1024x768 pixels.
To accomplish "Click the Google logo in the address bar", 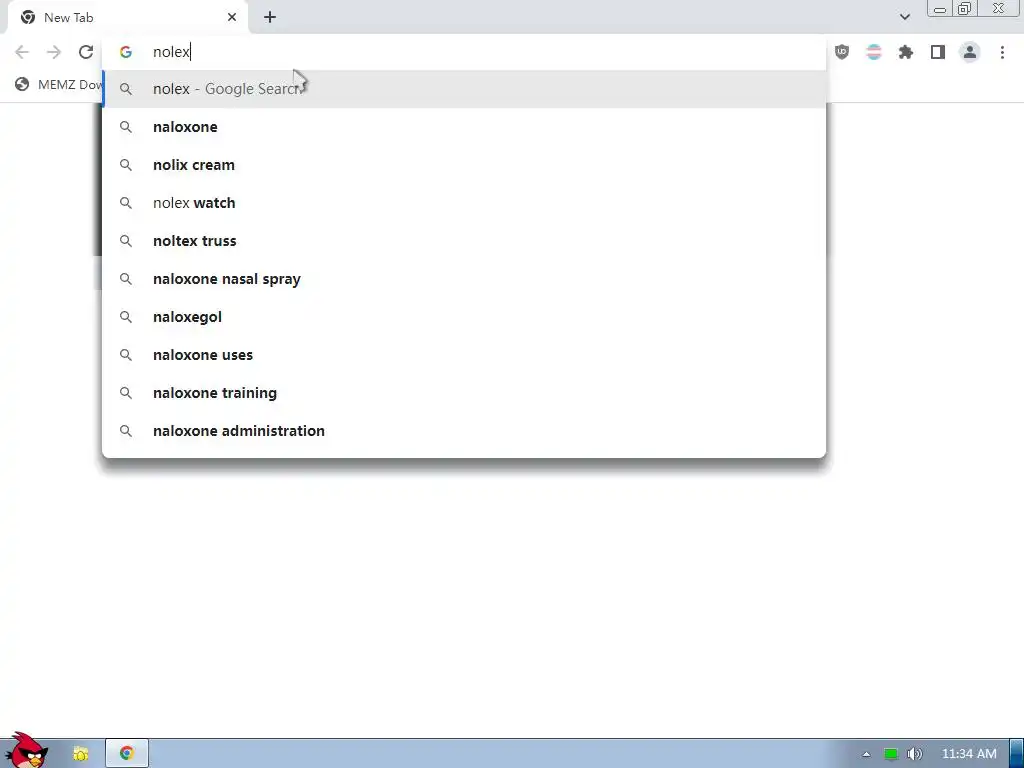I will [125, 52].
